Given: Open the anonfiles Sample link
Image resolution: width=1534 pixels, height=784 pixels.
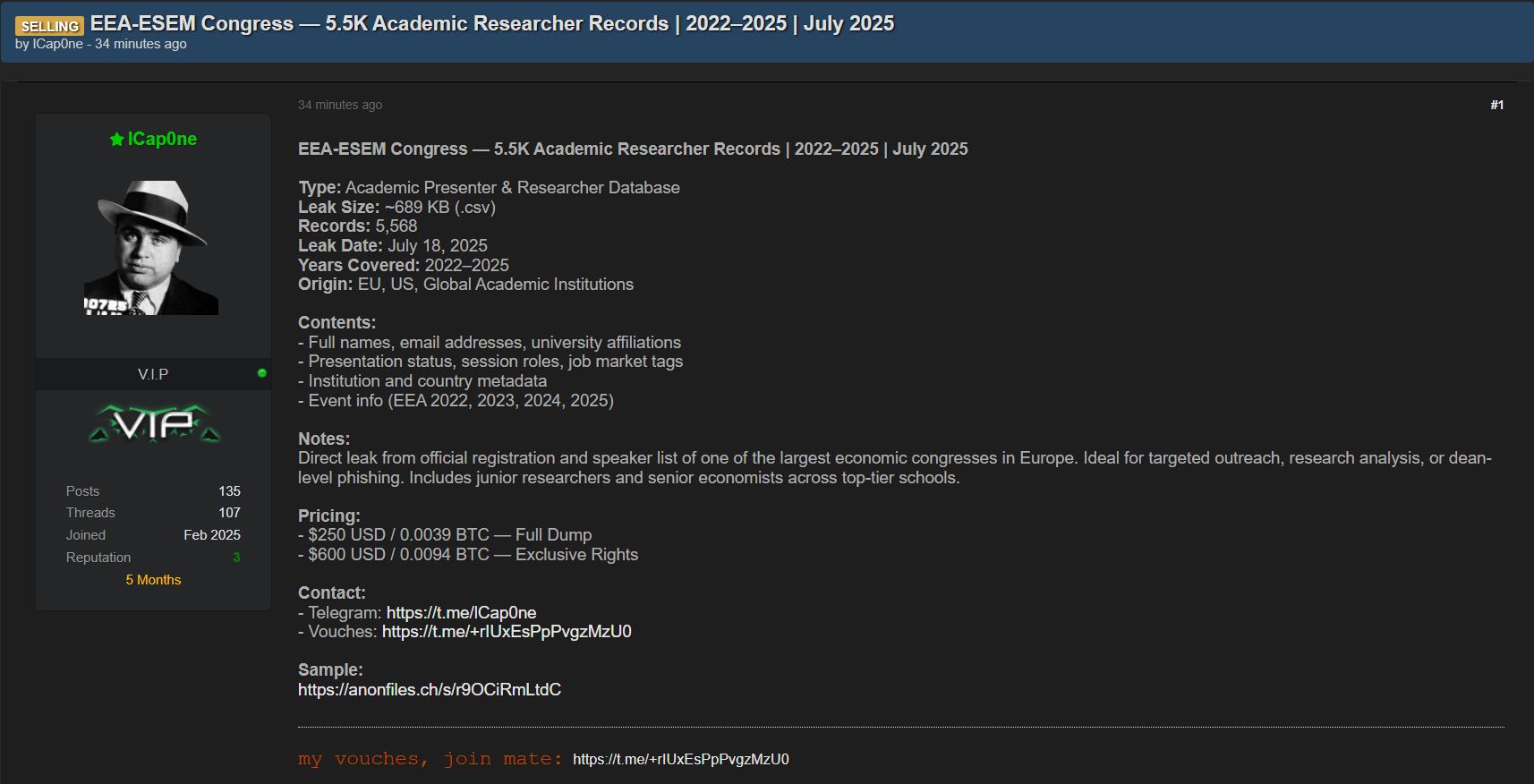Looking at the screenshot, I should pos(430,690).
